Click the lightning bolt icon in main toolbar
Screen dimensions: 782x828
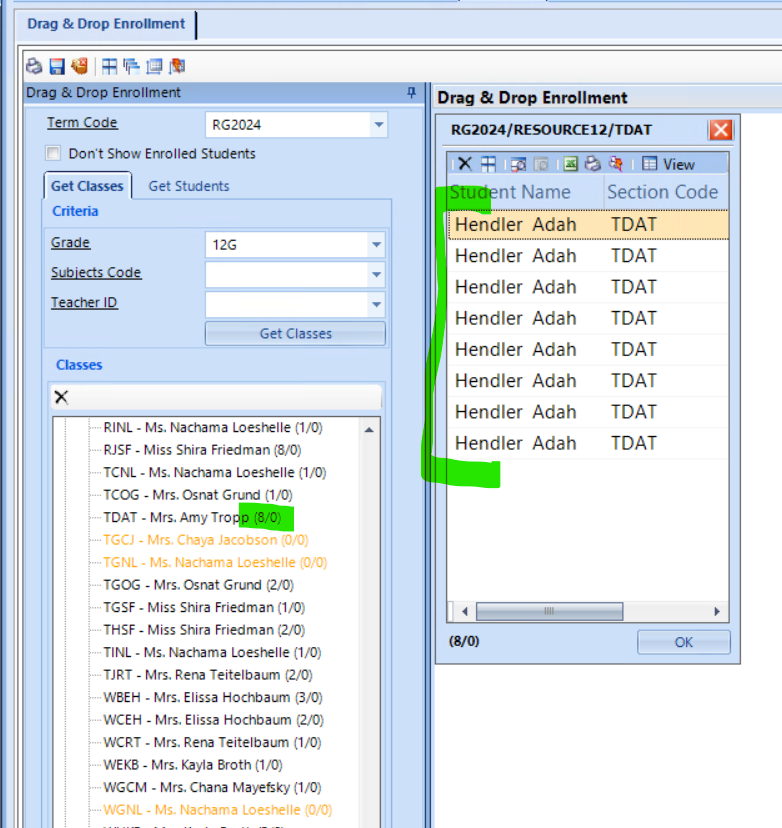(177, 66)
